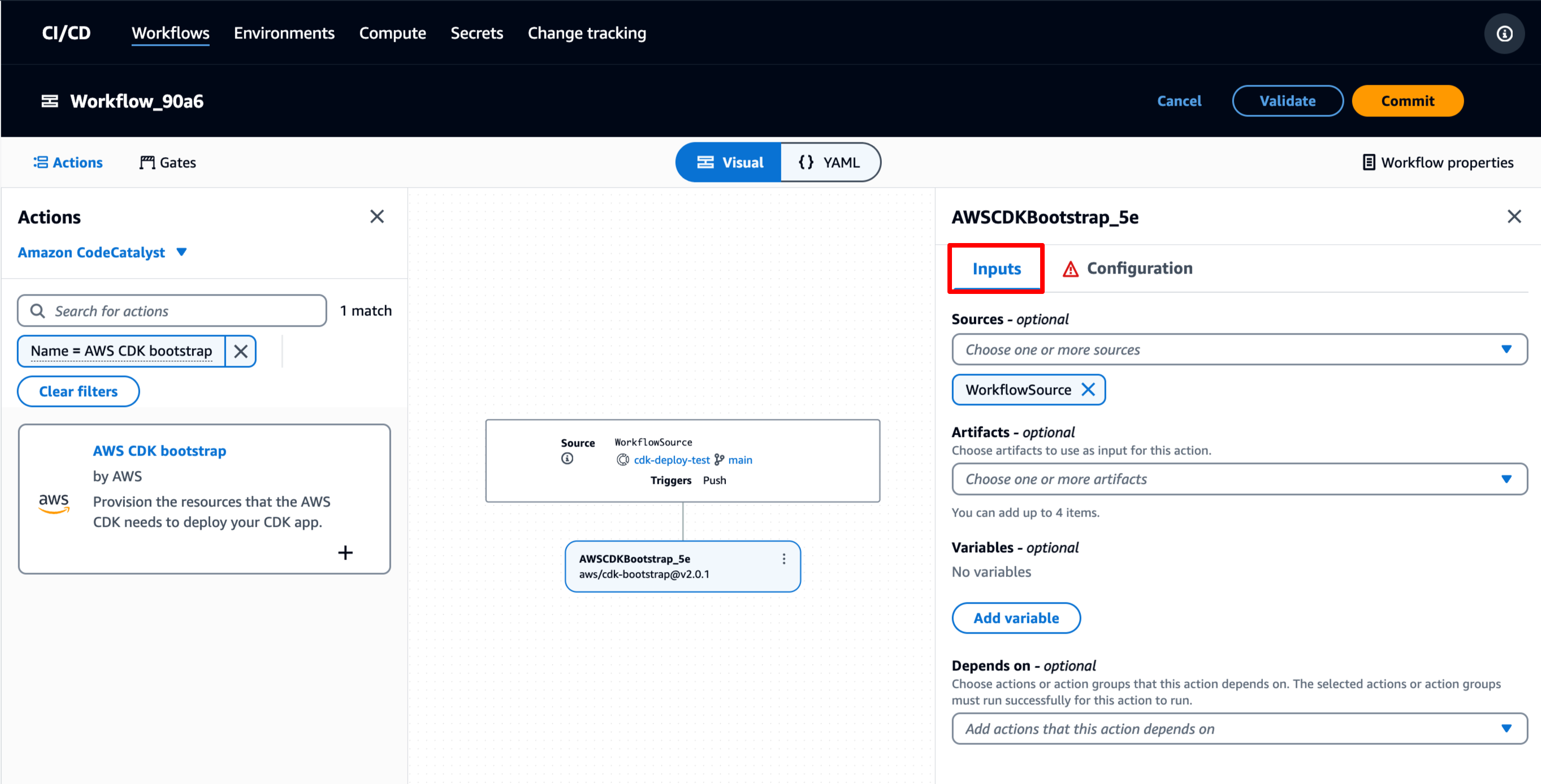Screen dimensions: 1541x784
Task: Commit the workflow
Action: click(x=1407, y=101)
